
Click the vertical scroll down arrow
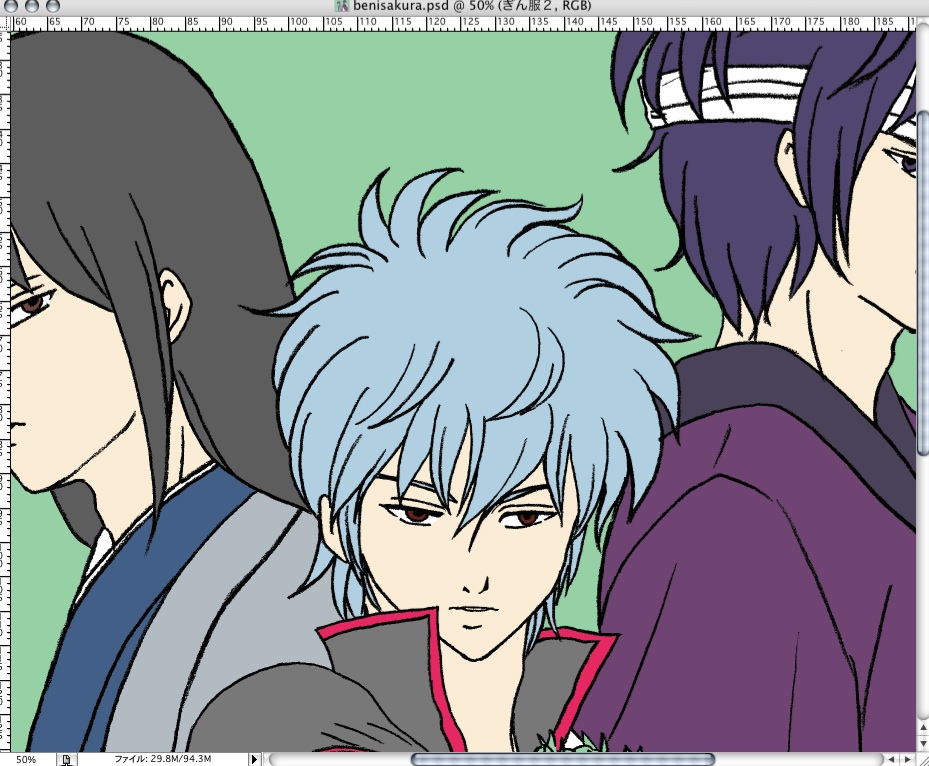coord(923,742)
